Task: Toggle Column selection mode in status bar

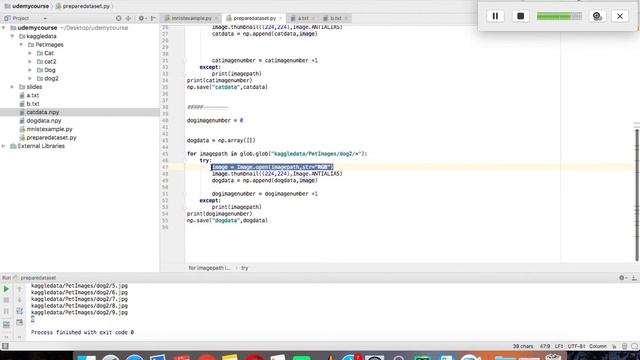Action: point(598,346)
